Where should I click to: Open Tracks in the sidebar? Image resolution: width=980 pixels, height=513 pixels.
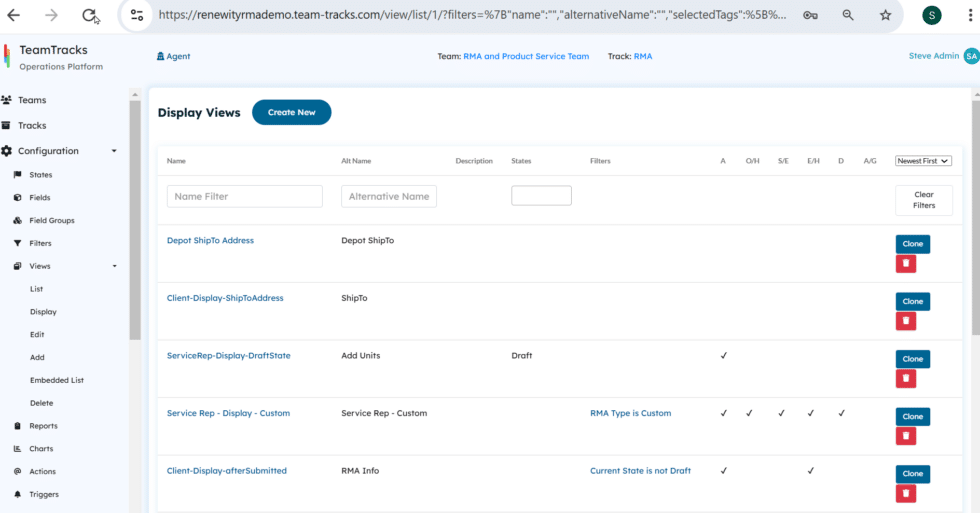31,126
